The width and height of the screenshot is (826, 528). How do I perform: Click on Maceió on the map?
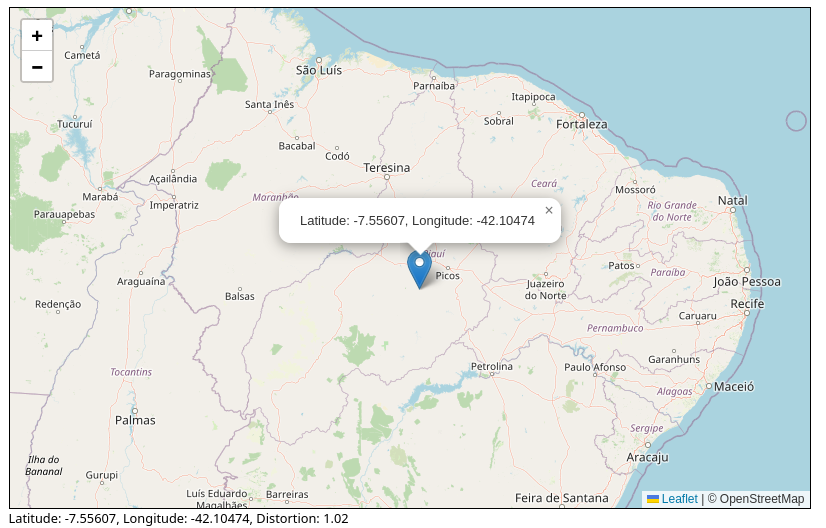(735, 386)
